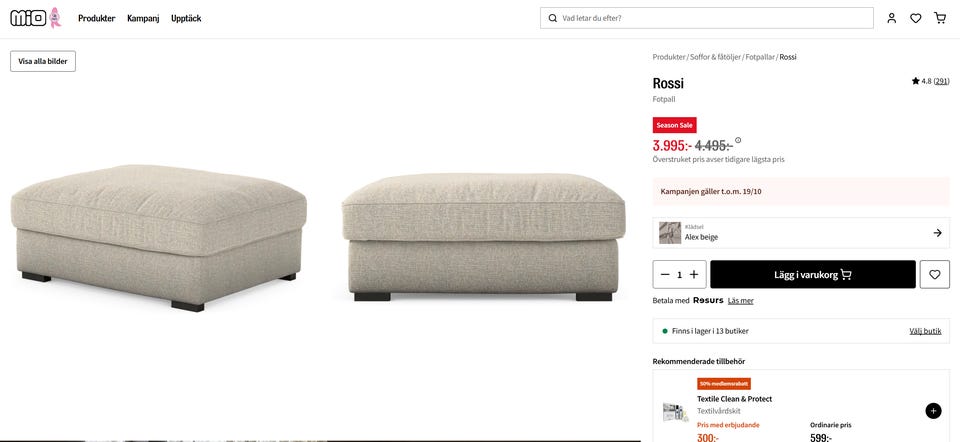This screenshot has width=960, height=442.
Task: Click the search magnifier icon
Action: [x=553, y=18]
